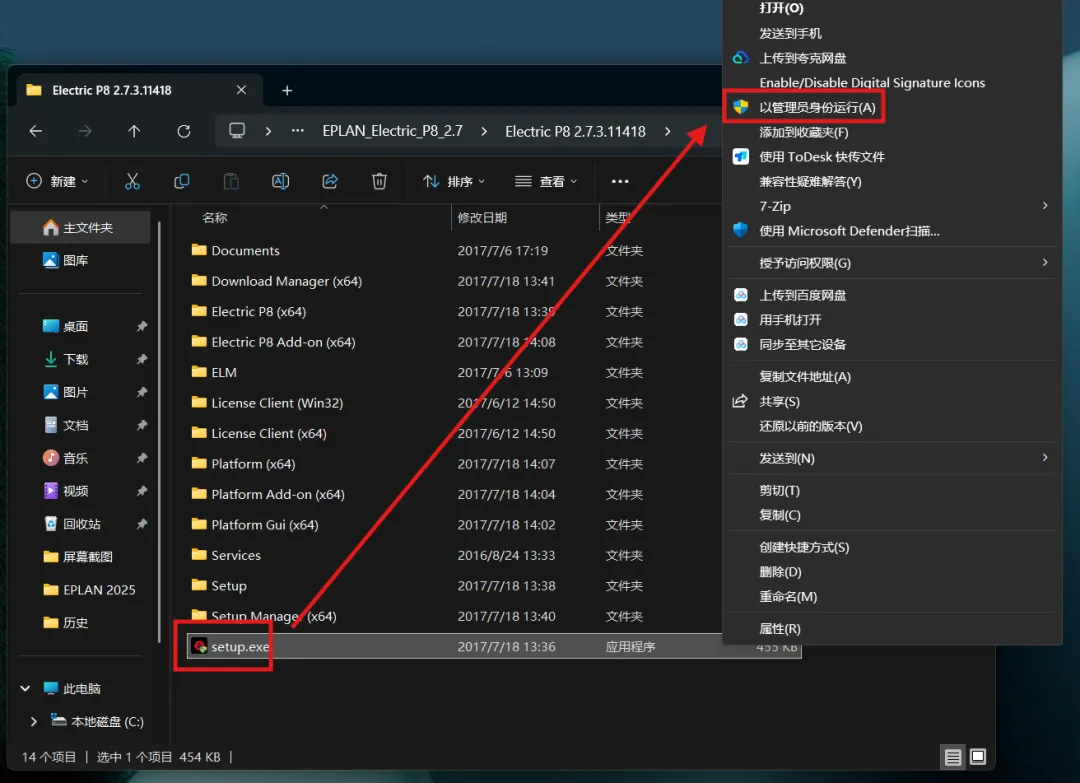Open the Sort (排序) dropdown

454,181
